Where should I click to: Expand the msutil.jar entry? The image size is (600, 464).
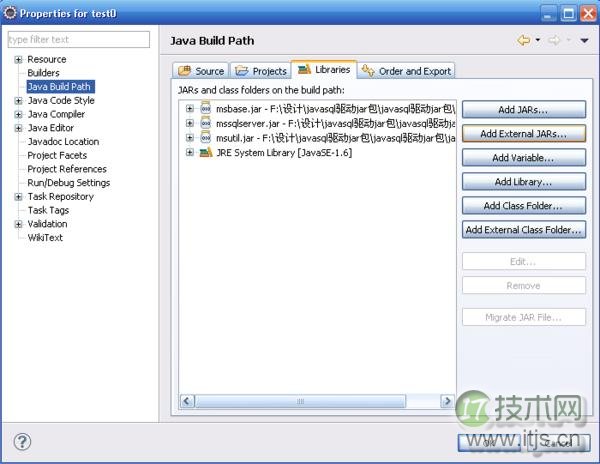pos(189,137)
